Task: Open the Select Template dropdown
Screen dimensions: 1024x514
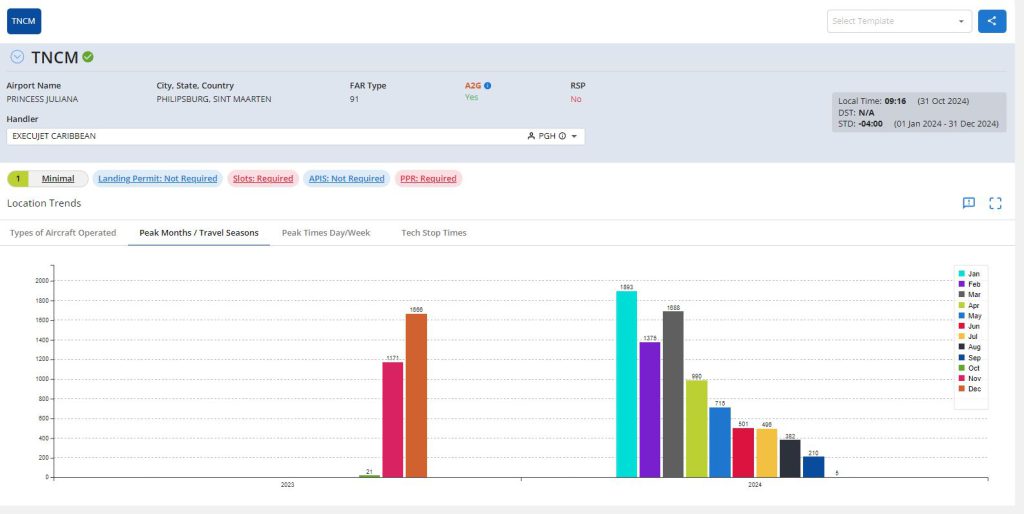Action: point(898,21)
